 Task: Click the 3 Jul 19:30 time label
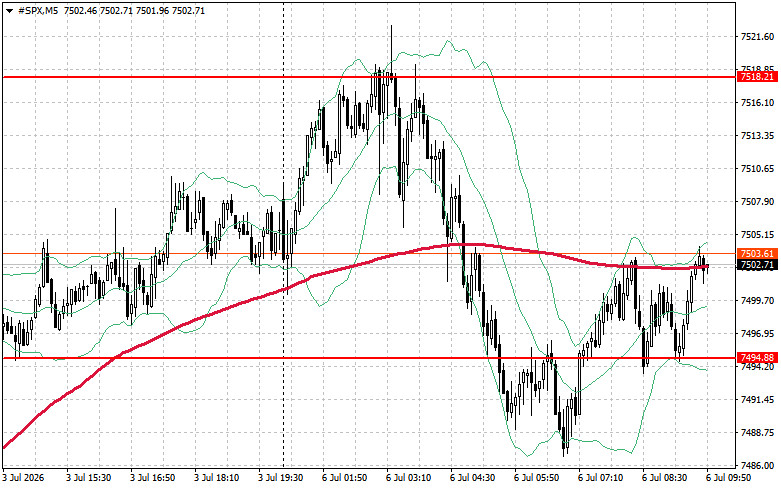coord(280,478)
